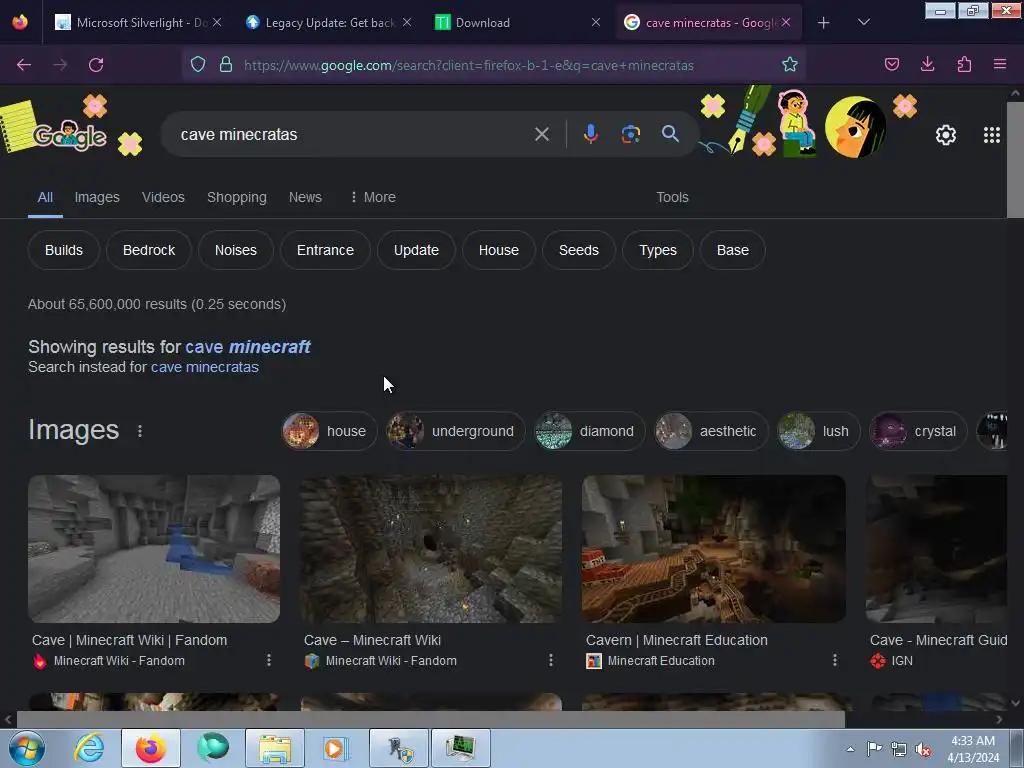This screenshot has width=1024, height=768.
Task: Close the cave minecratas Google tab
Action: 786,23
